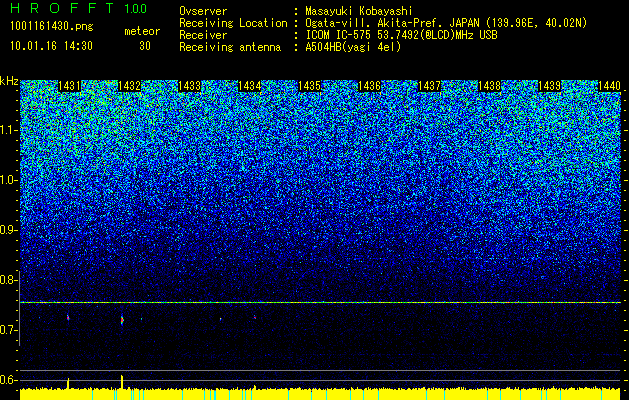Click the 1437 time marker

(429, 86)
